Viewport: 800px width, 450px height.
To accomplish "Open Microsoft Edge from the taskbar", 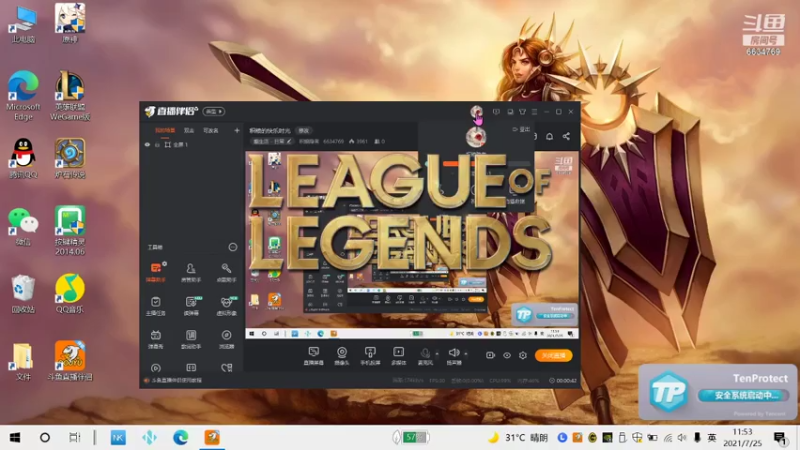I will click(x=180, y=438).
